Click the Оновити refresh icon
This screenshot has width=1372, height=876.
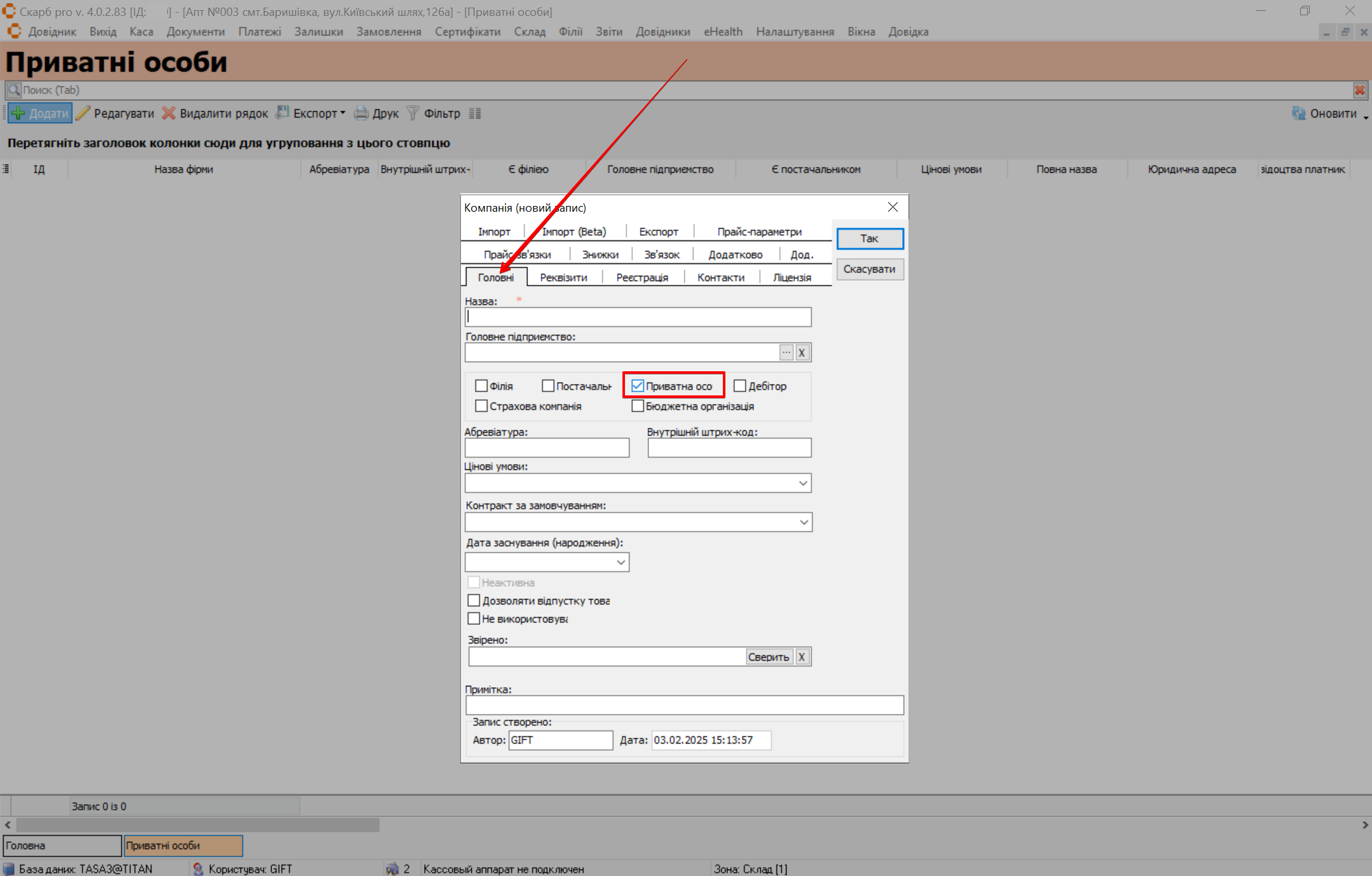(x=1298, y=113)
